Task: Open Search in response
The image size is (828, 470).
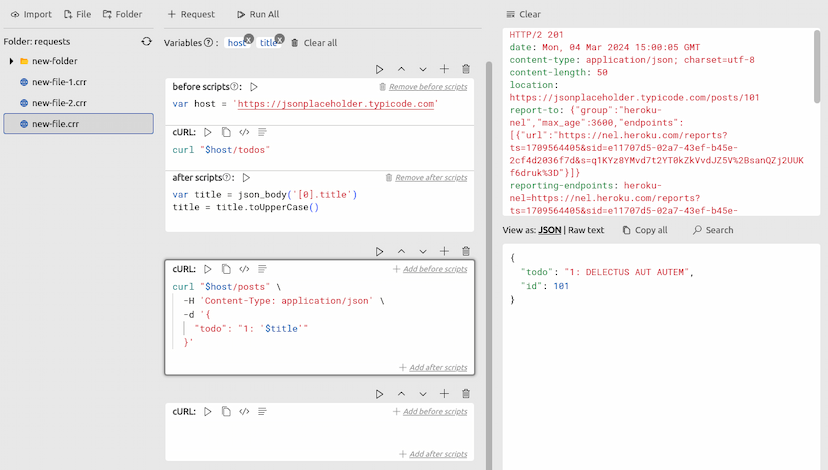Action: point(713,230)
